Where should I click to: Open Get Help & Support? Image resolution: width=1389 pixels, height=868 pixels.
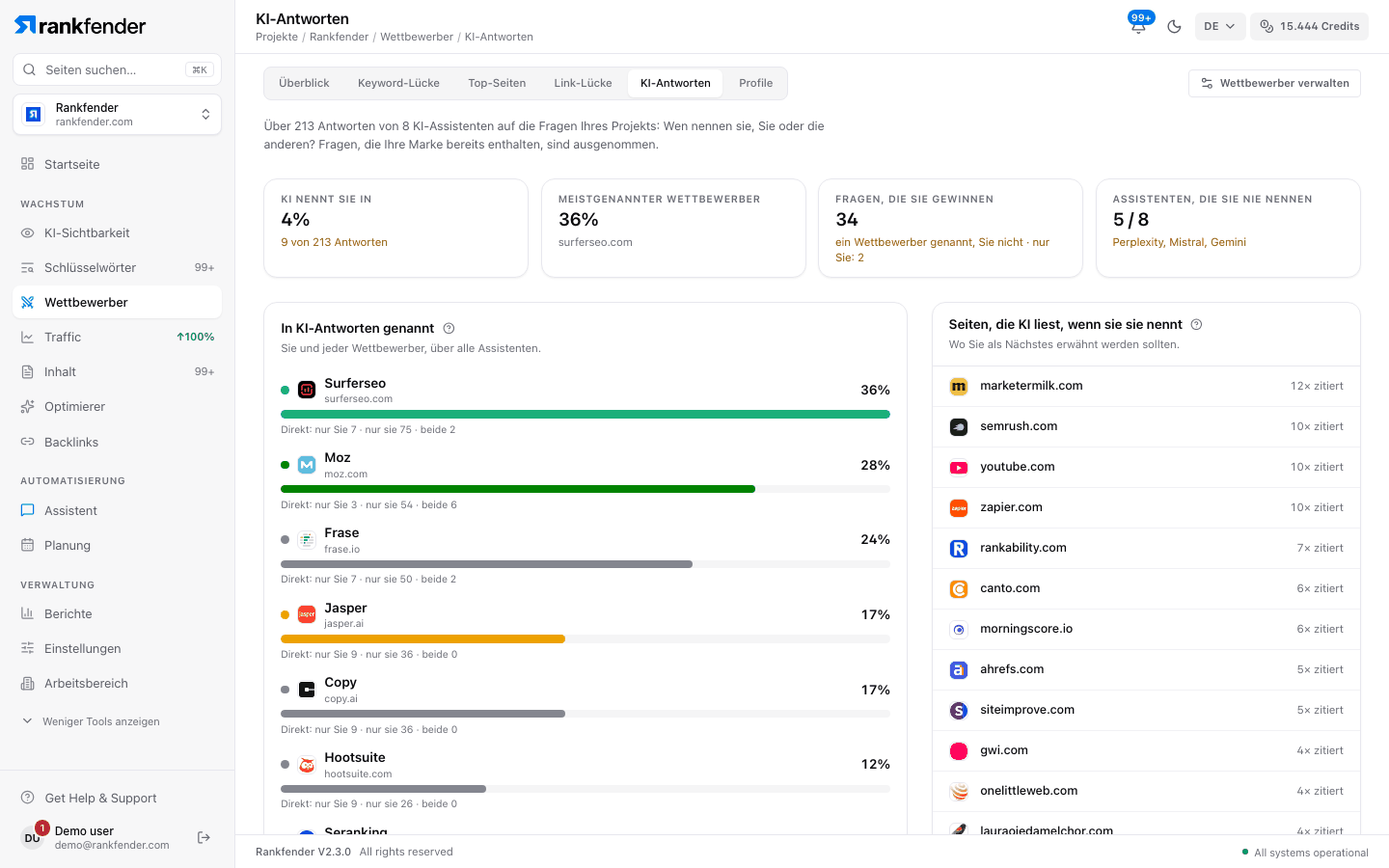117,798
